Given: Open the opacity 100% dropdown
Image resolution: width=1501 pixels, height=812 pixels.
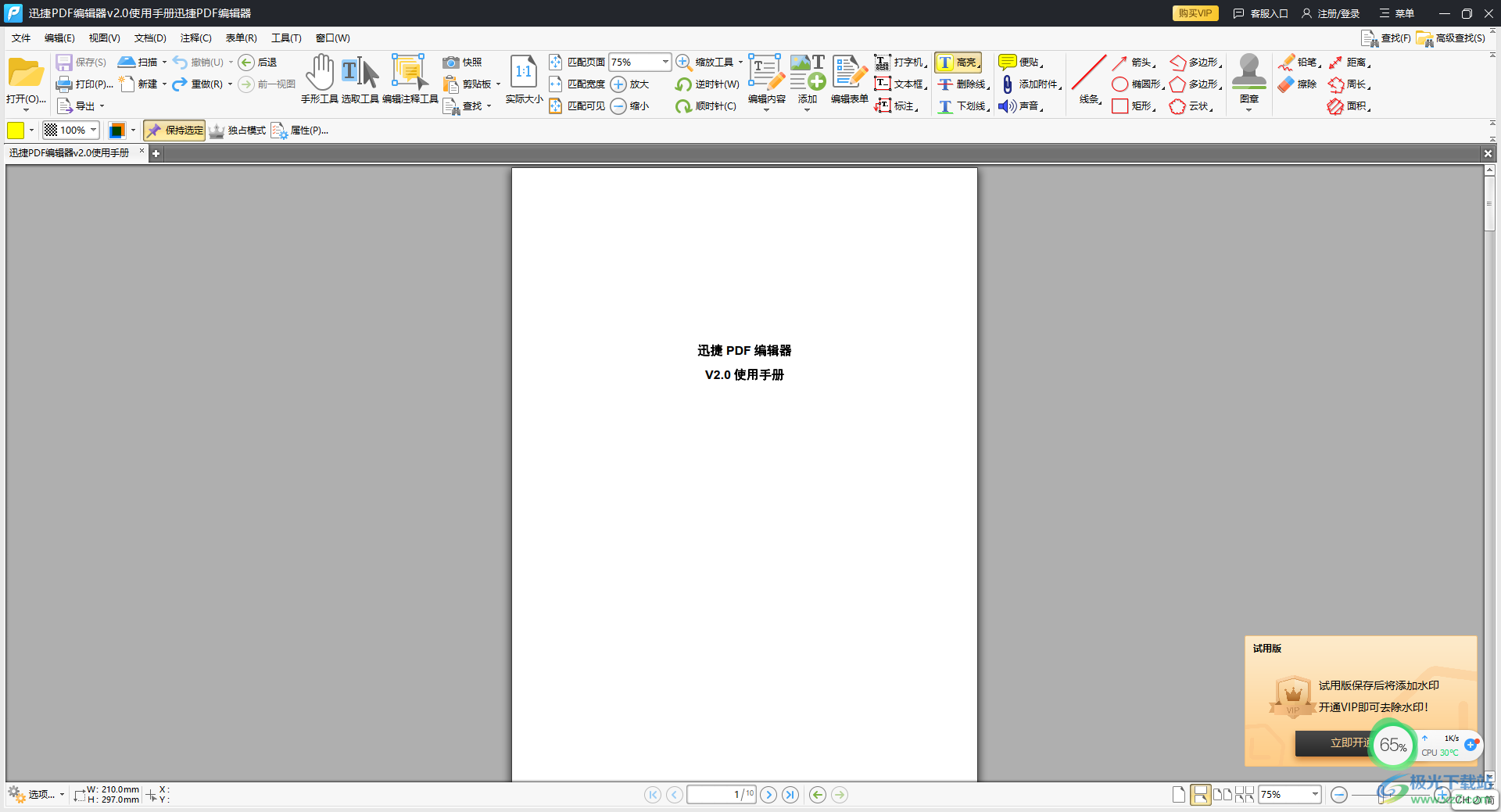Looking at the screenshot, I should 94,130.
